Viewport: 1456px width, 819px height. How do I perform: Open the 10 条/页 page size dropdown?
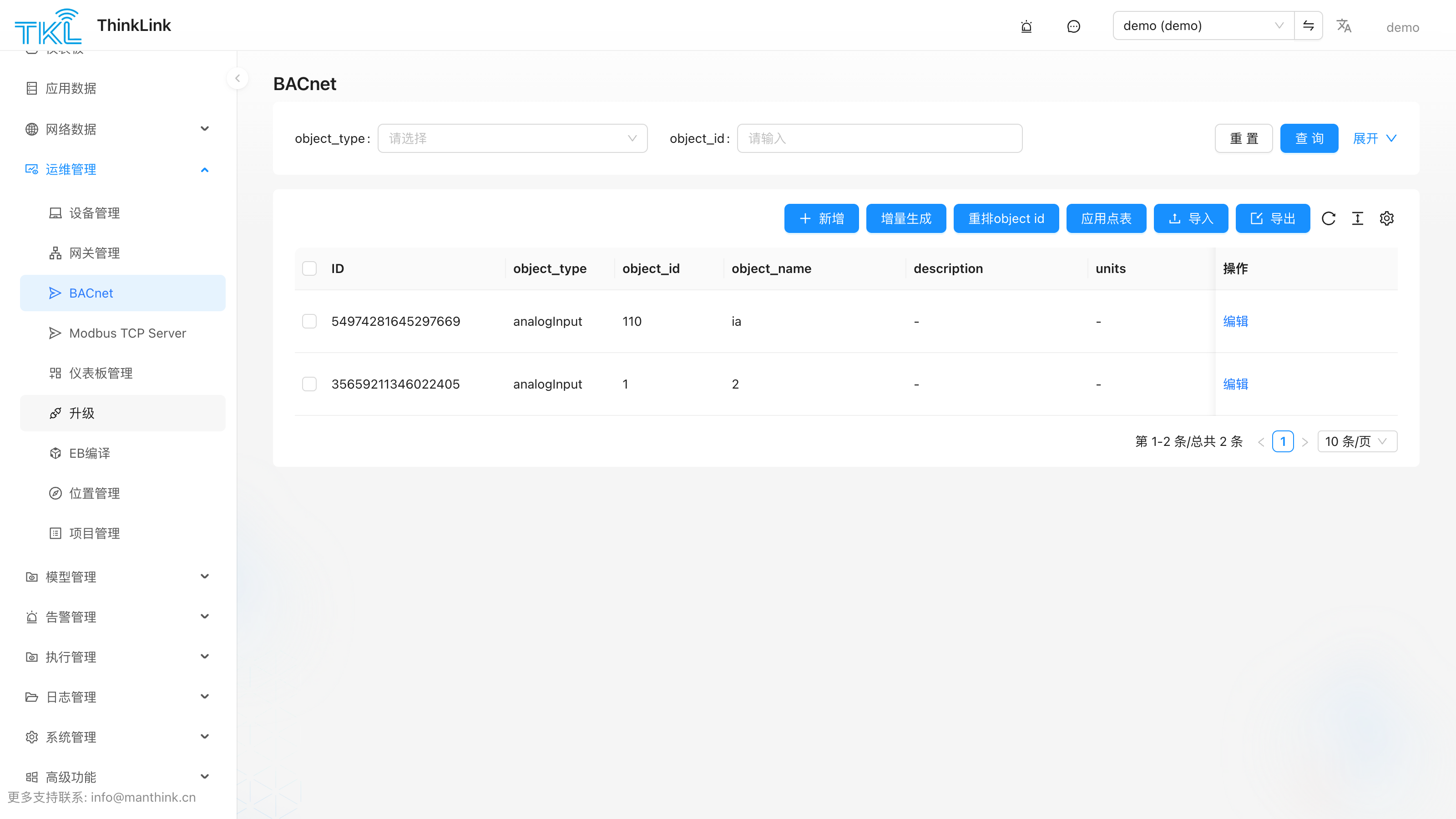coord(1357,441)
